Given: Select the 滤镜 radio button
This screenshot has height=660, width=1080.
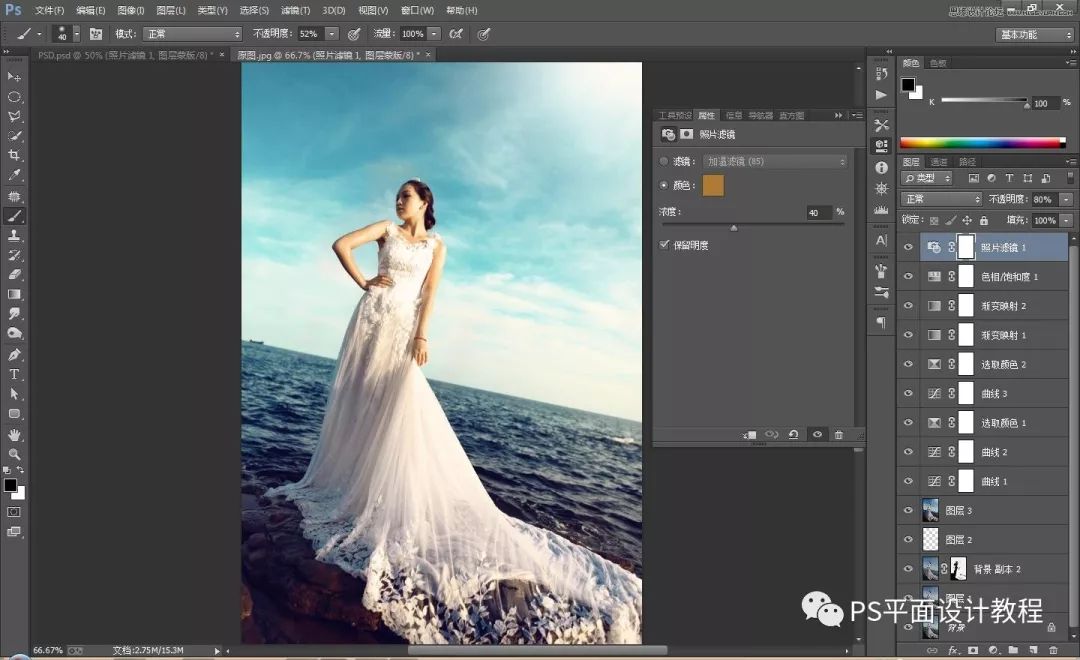Looking at the screenshot, I should [665, 161].
